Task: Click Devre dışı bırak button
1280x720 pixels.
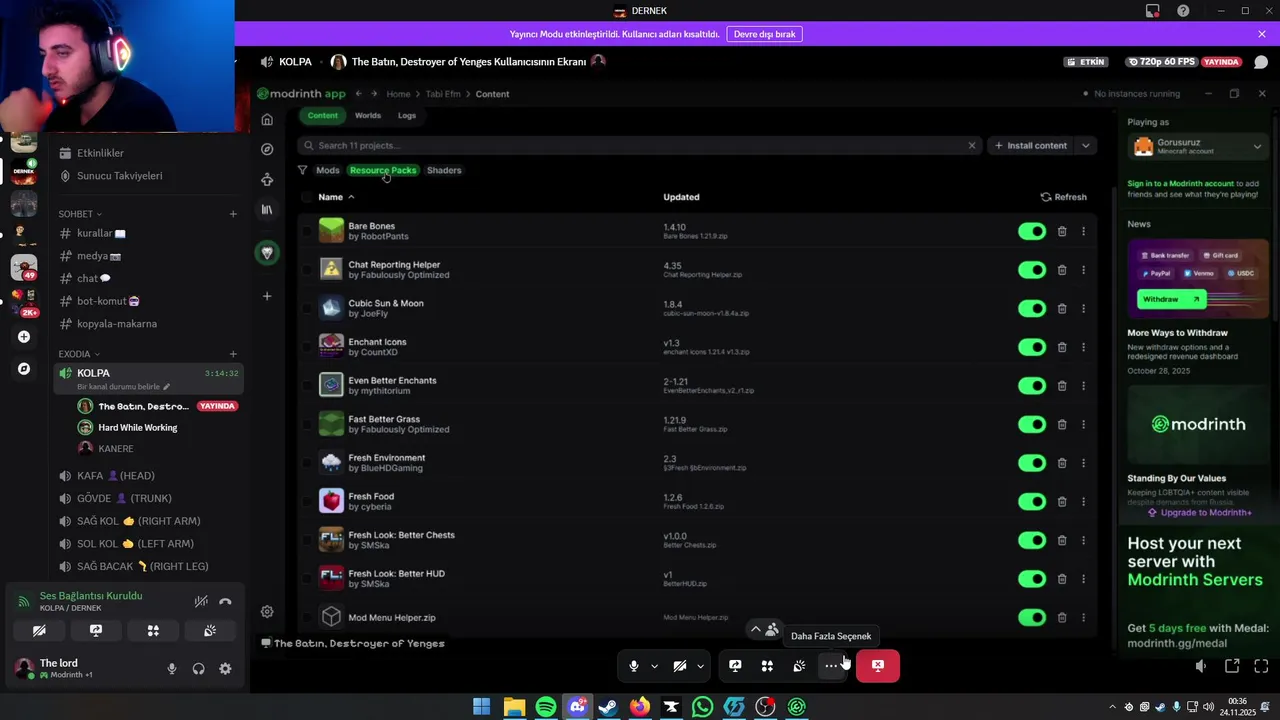Action: [x=764, y=34]
